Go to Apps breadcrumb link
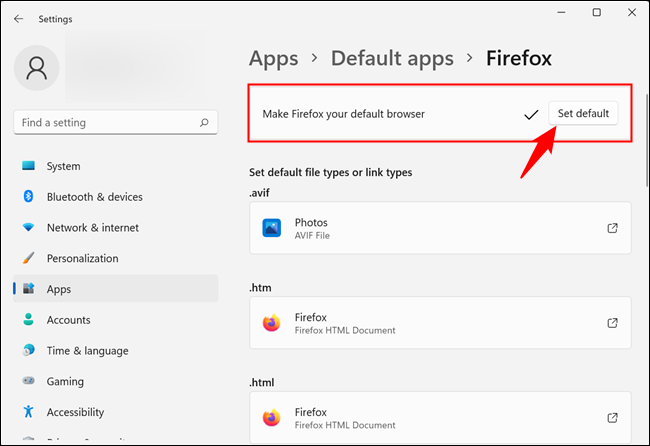This screenshot has width=650, height=446. (273, 58)
